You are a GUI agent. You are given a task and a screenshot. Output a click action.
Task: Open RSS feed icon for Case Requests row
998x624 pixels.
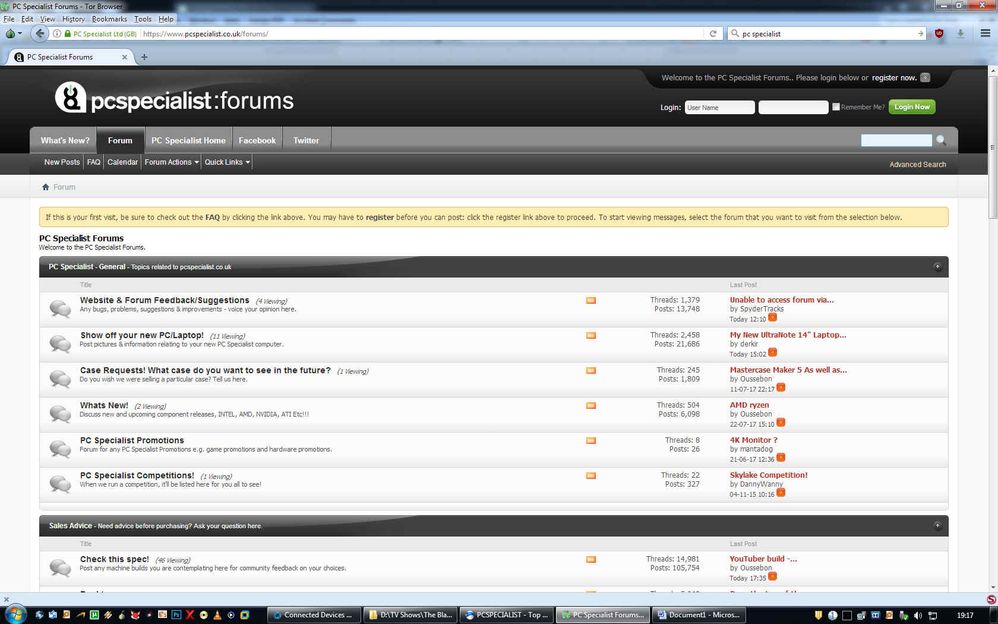591,370
